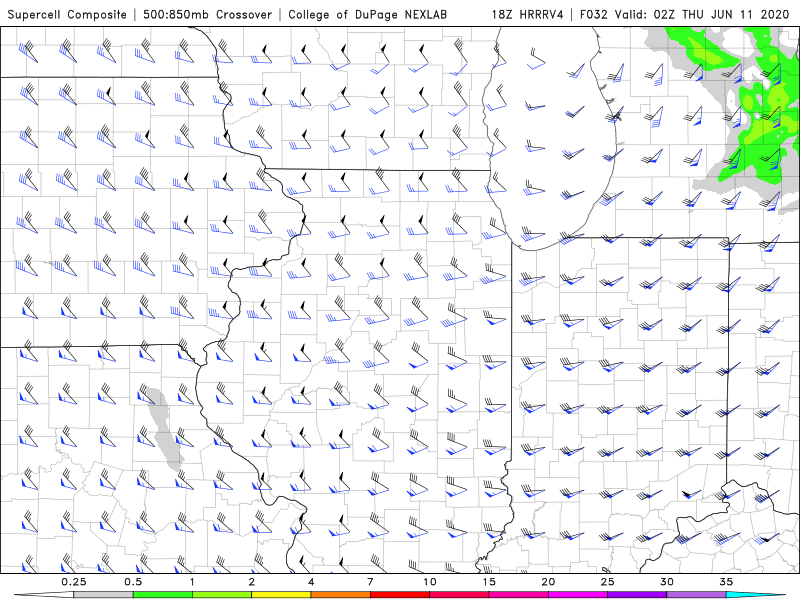Click the white below-0.25 legend arrow
Viewport: 800px width, 600px height.
44,595
